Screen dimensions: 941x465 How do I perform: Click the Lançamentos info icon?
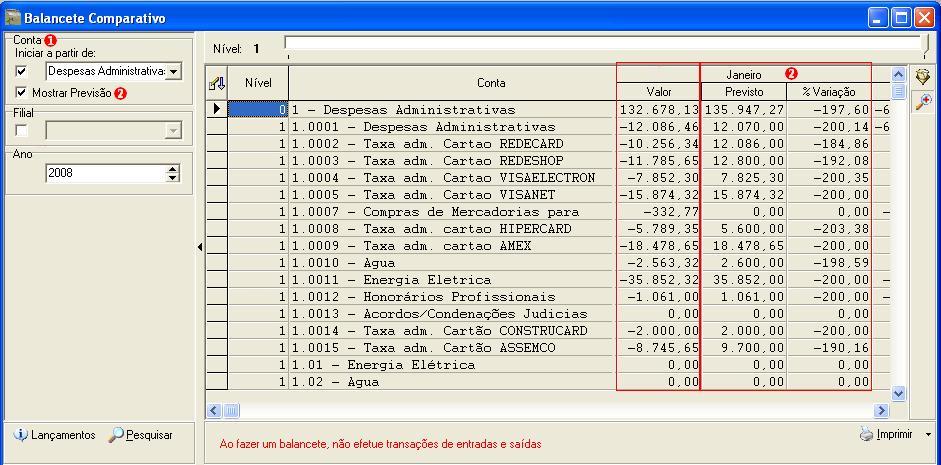(20, 435)
